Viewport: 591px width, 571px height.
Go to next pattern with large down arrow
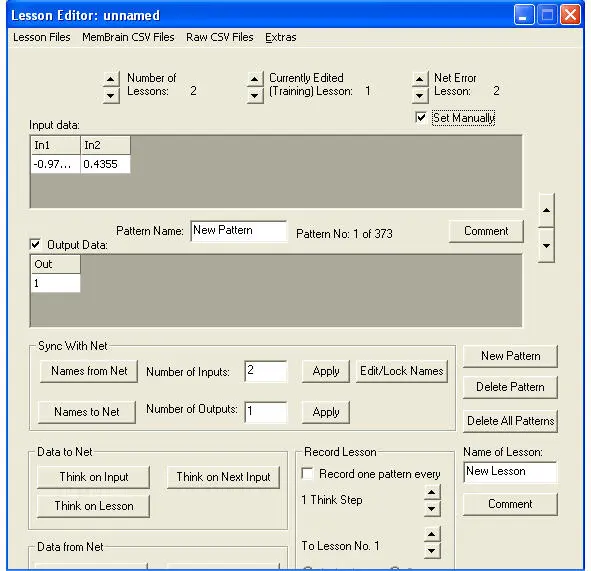[546, 245]
